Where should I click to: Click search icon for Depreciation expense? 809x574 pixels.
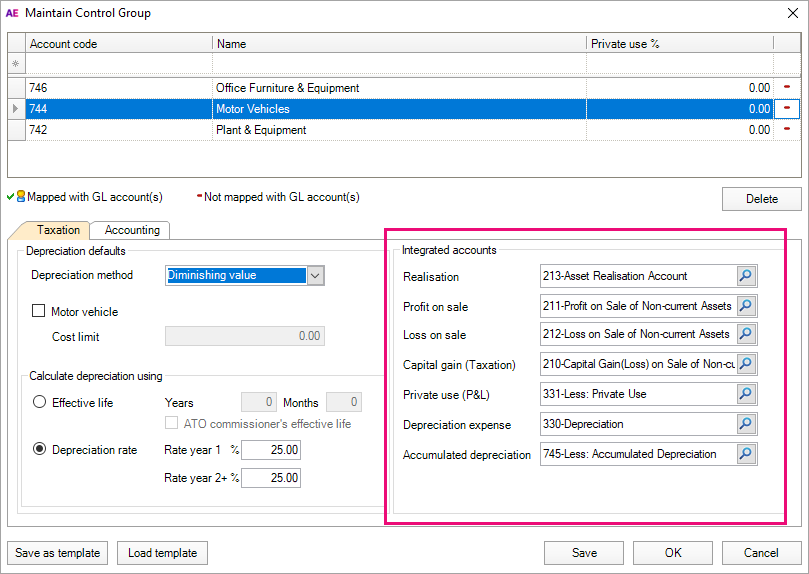(746, 424)
